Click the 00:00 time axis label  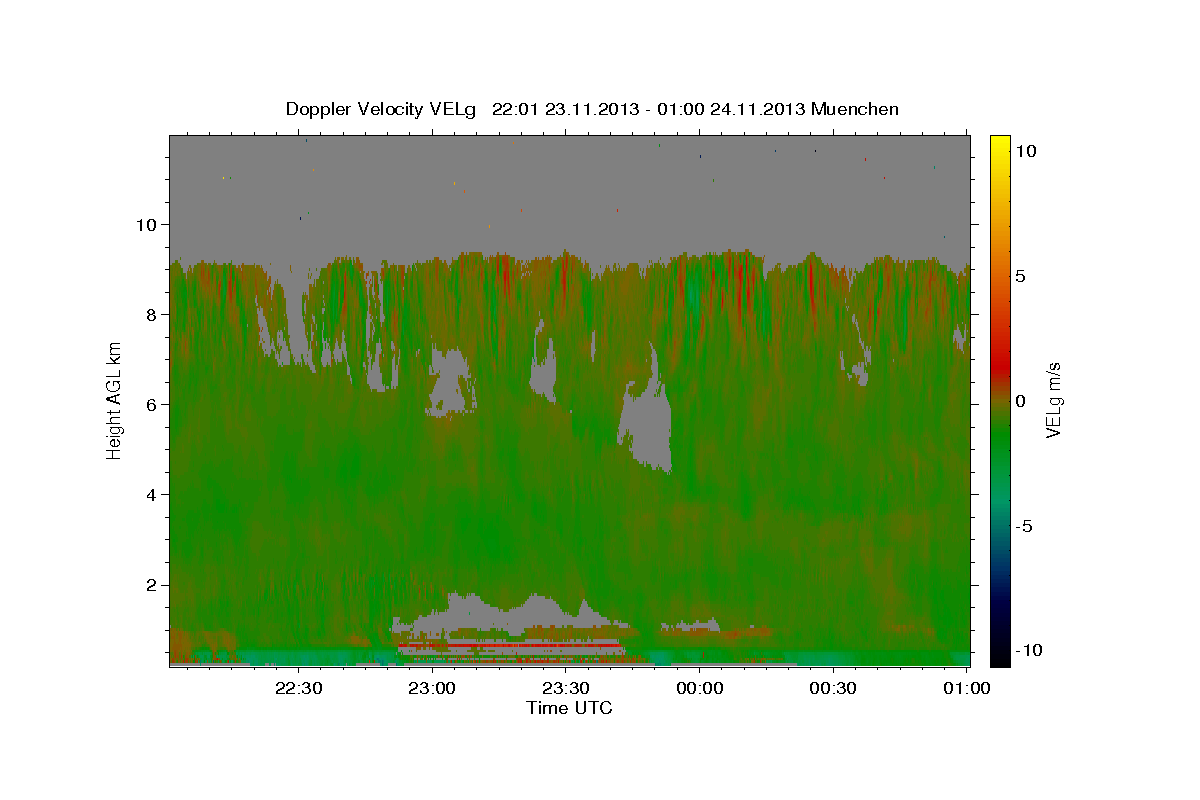(700, 688)
